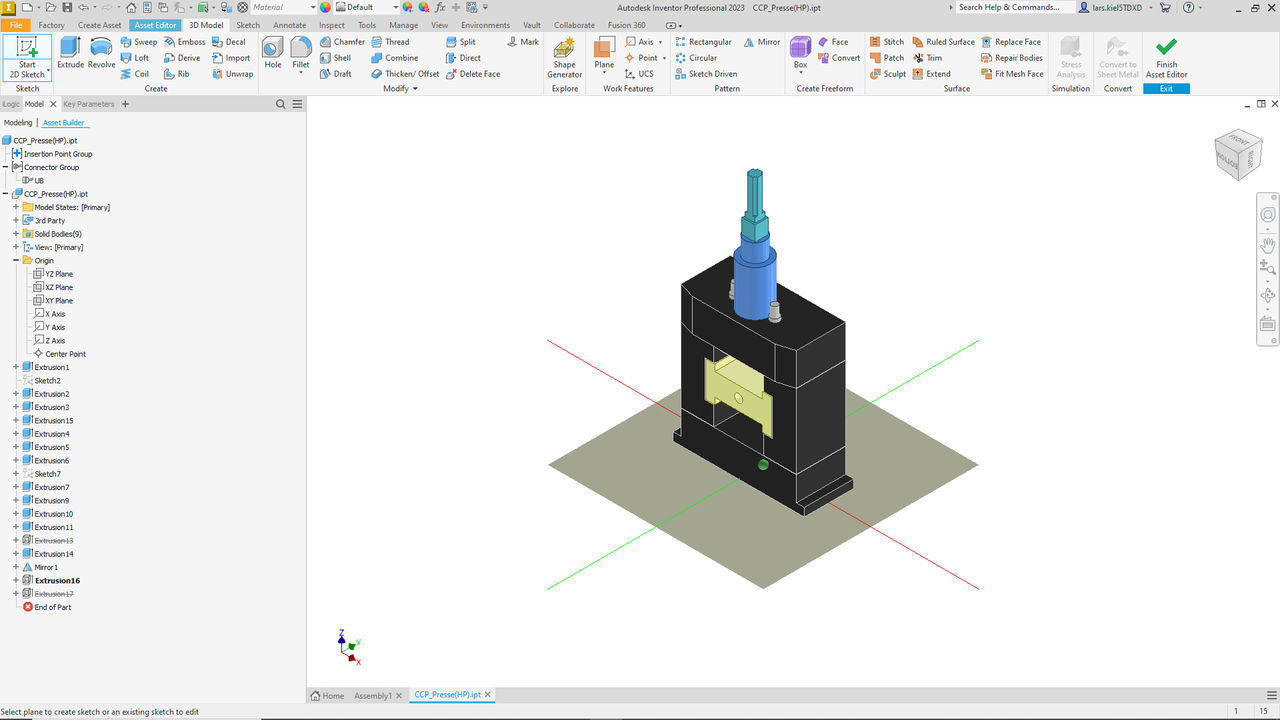This screenshot has width=1280, height=720.
Task: Click the Split tool
Action: (x=460, y=42)
